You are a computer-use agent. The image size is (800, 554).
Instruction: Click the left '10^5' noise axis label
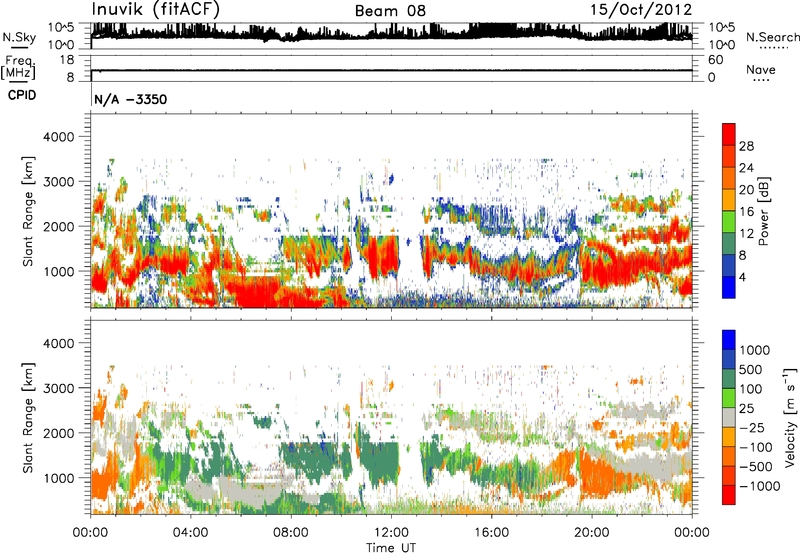[x=61, y=28]
